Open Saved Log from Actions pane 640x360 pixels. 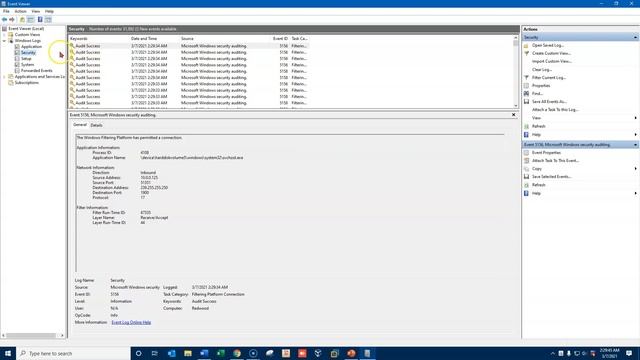point(547,45)
